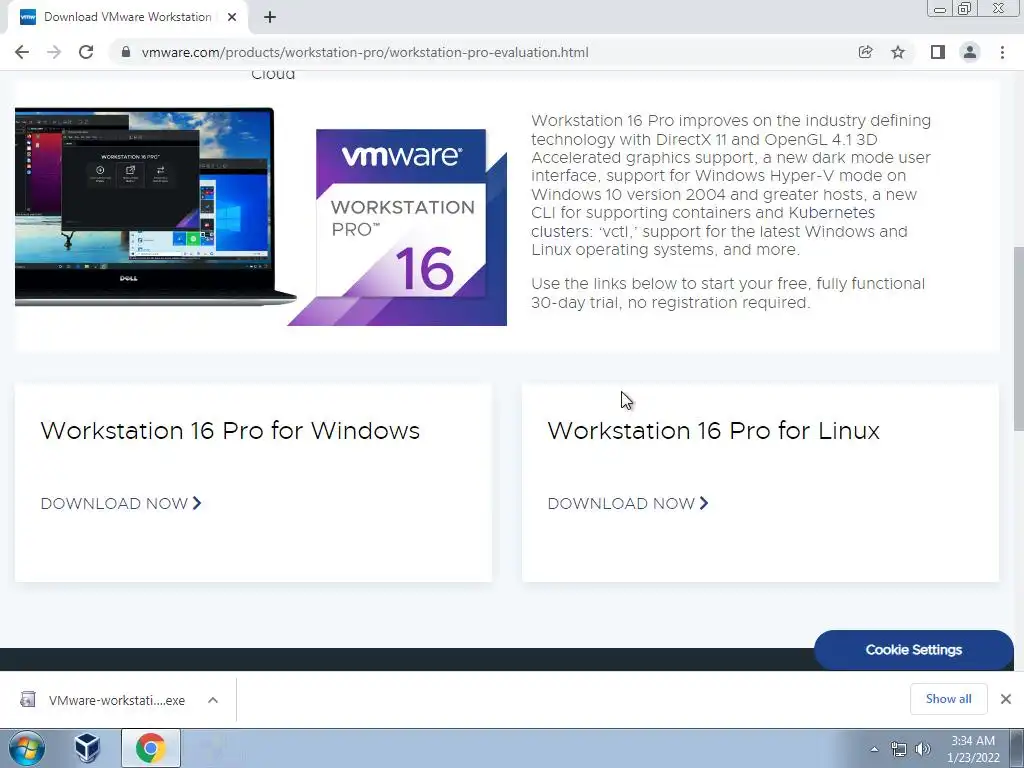Open a new browser tab
The height and width of the screenshot is (768, 1024).
270,18
